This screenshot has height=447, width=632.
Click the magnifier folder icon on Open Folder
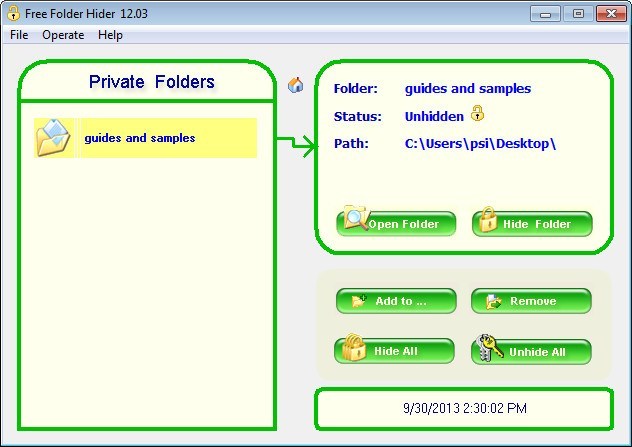point(356,218)
